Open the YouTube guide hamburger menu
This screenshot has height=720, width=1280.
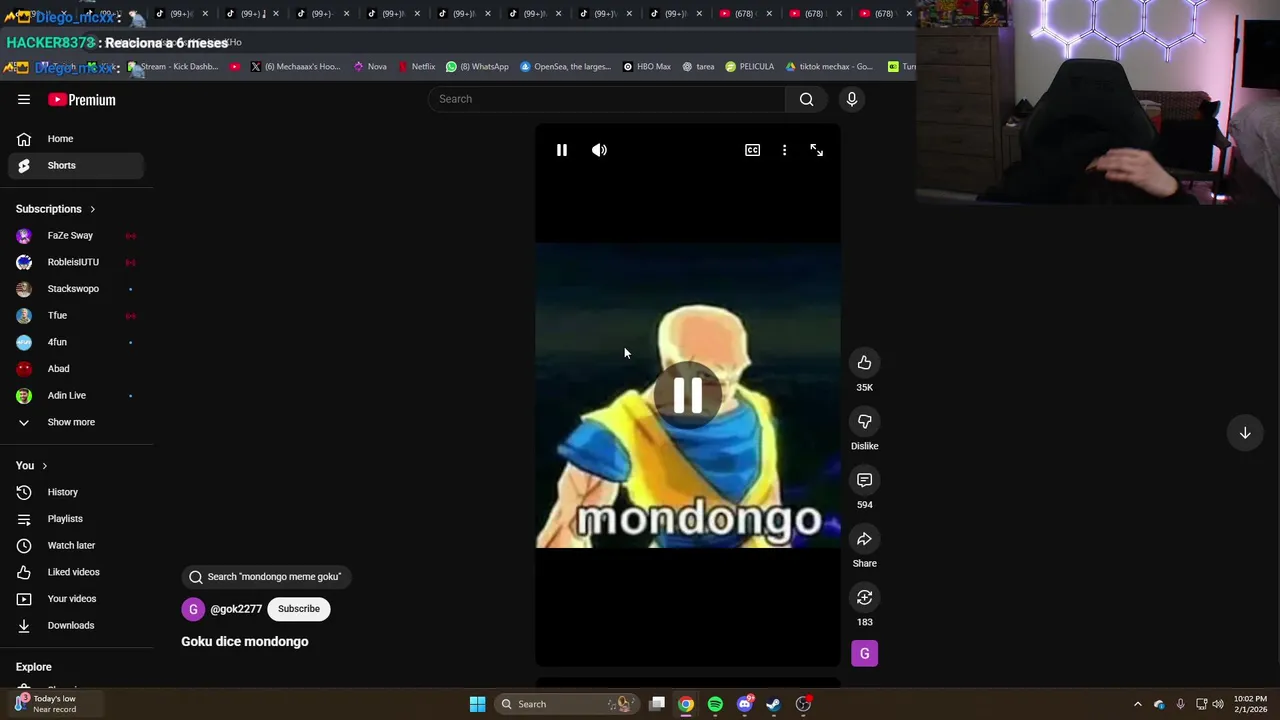click(24, 99)
